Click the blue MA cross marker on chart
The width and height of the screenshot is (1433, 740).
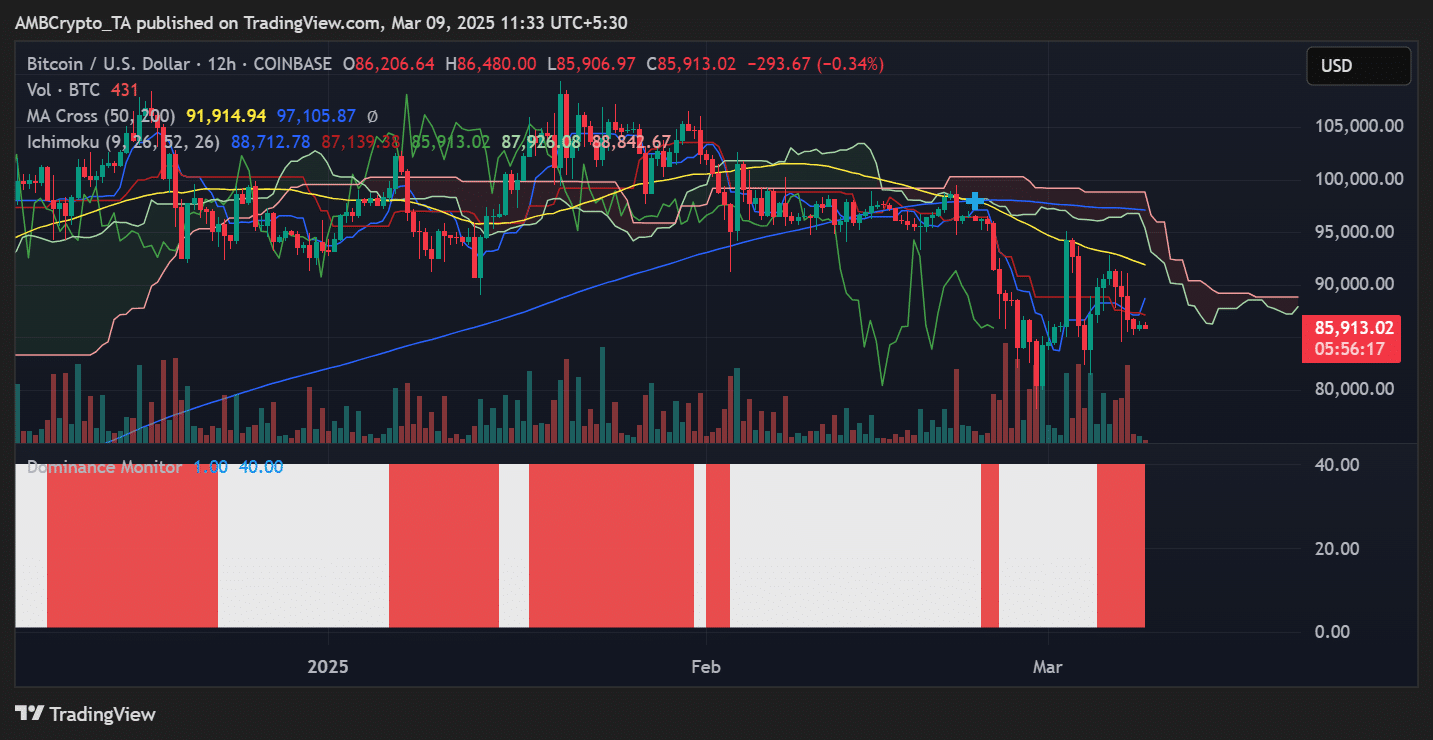tap(974, 202)
